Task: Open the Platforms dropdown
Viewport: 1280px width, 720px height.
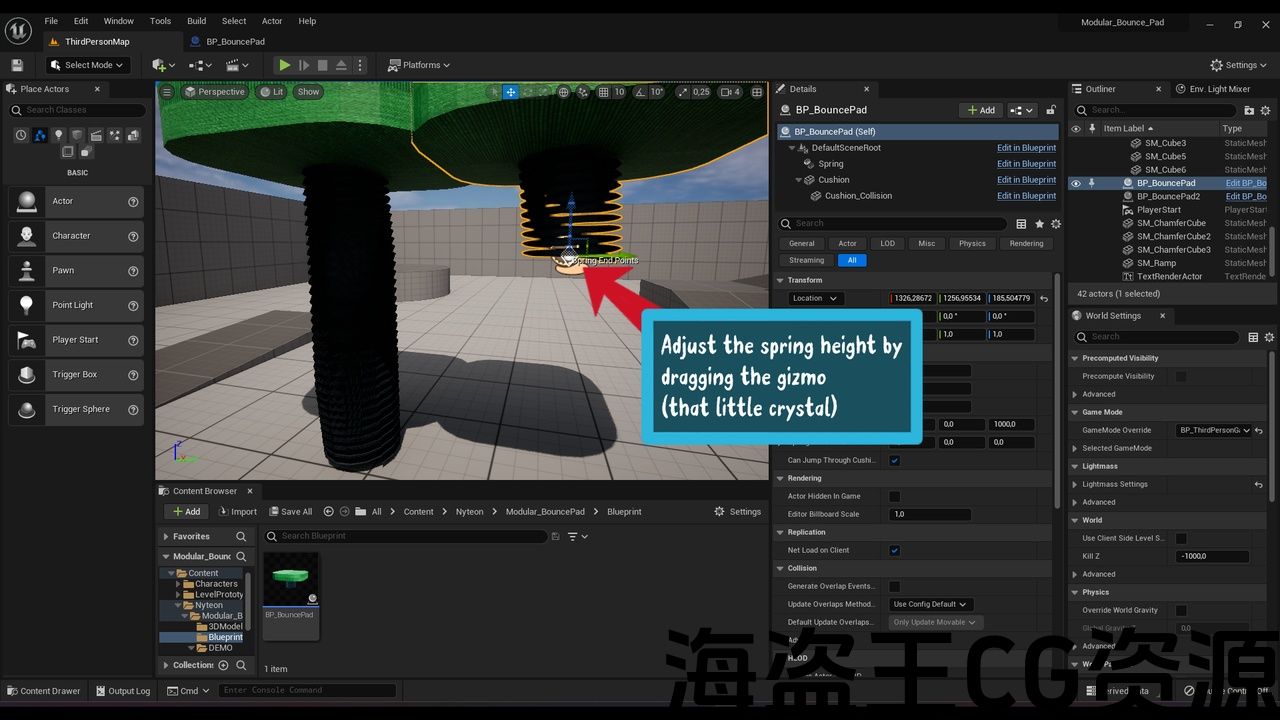Action: [419, 65]
